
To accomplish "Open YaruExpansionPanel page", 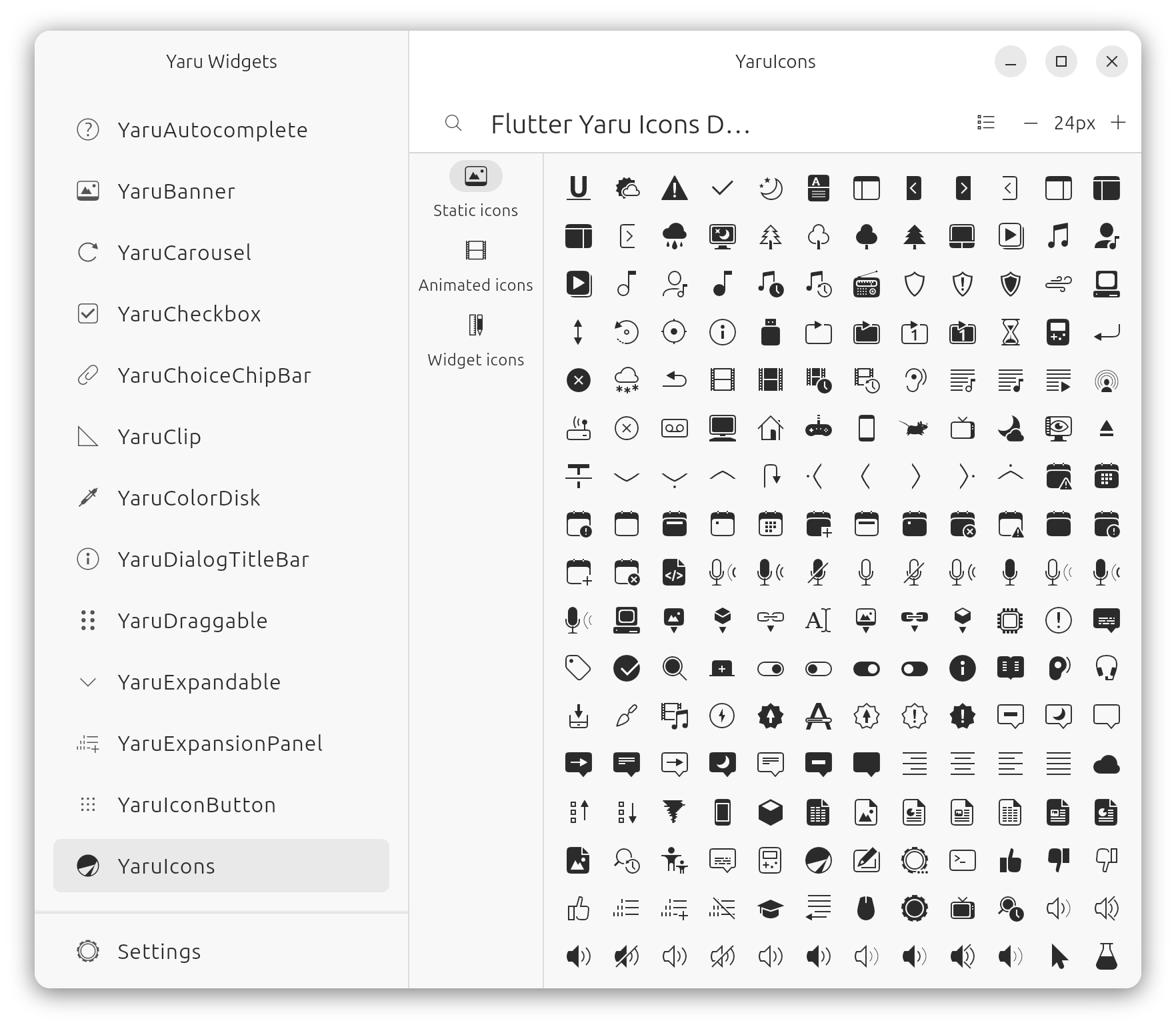I will 221,743.
